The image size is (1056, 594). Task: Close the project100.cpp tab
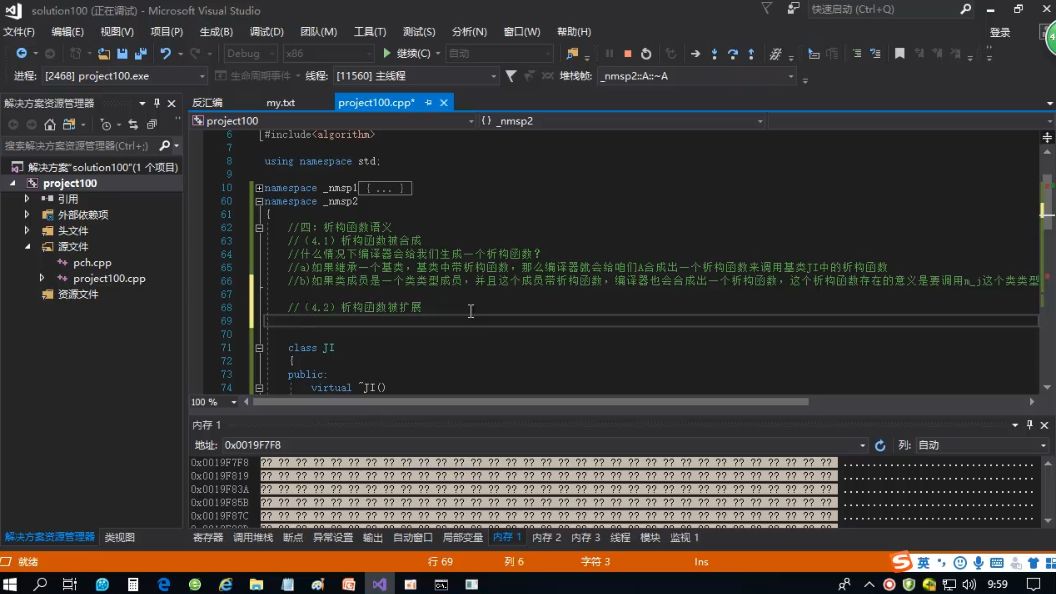click(444, 102)
